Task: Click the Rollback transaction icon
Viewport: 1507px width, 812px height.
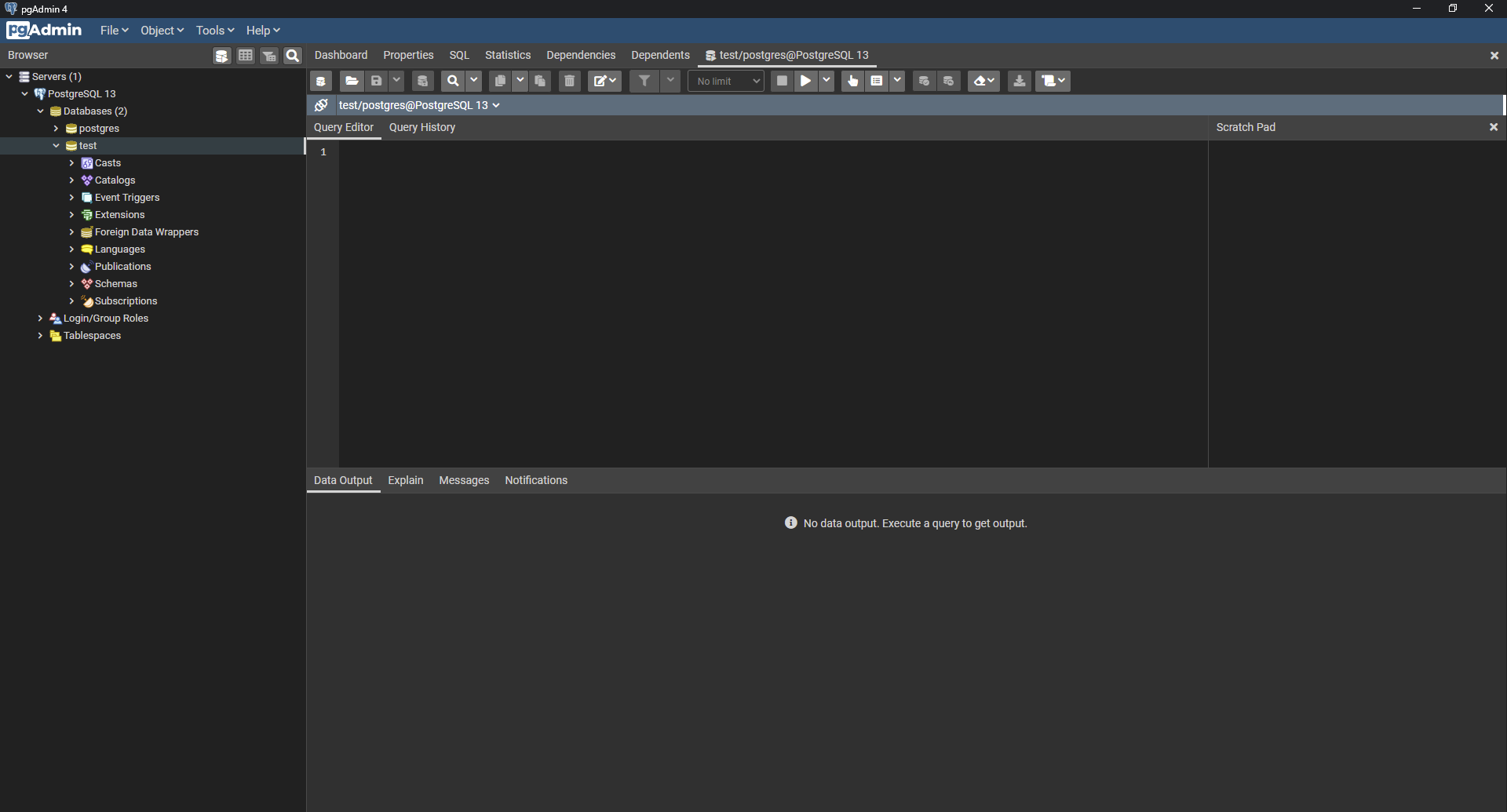Action: click(949, 81)
